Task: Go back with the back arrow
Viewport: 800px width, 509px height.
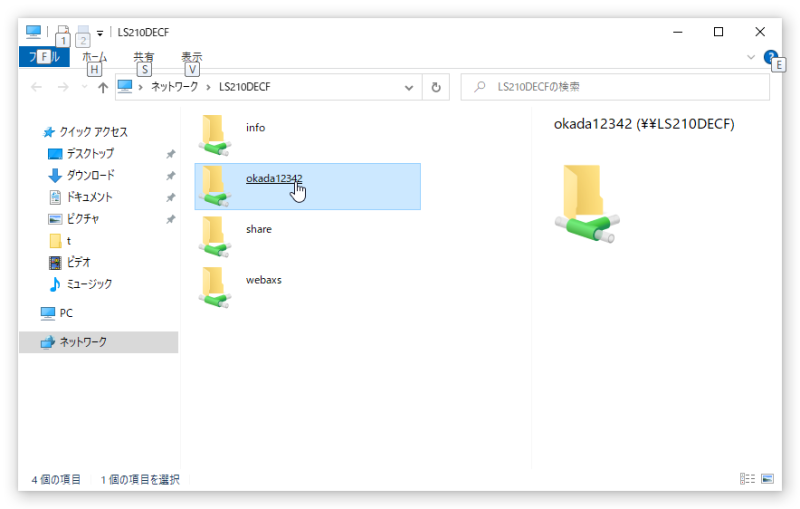Action: (36, 87)
